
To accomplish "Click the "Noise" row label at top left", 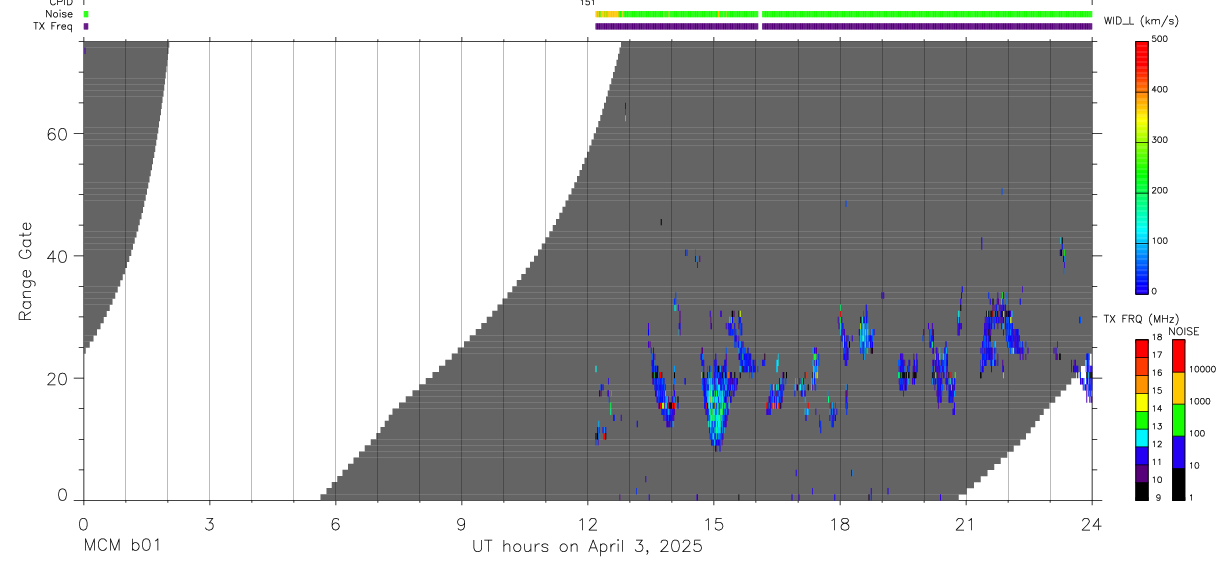I will coord(59,14).
